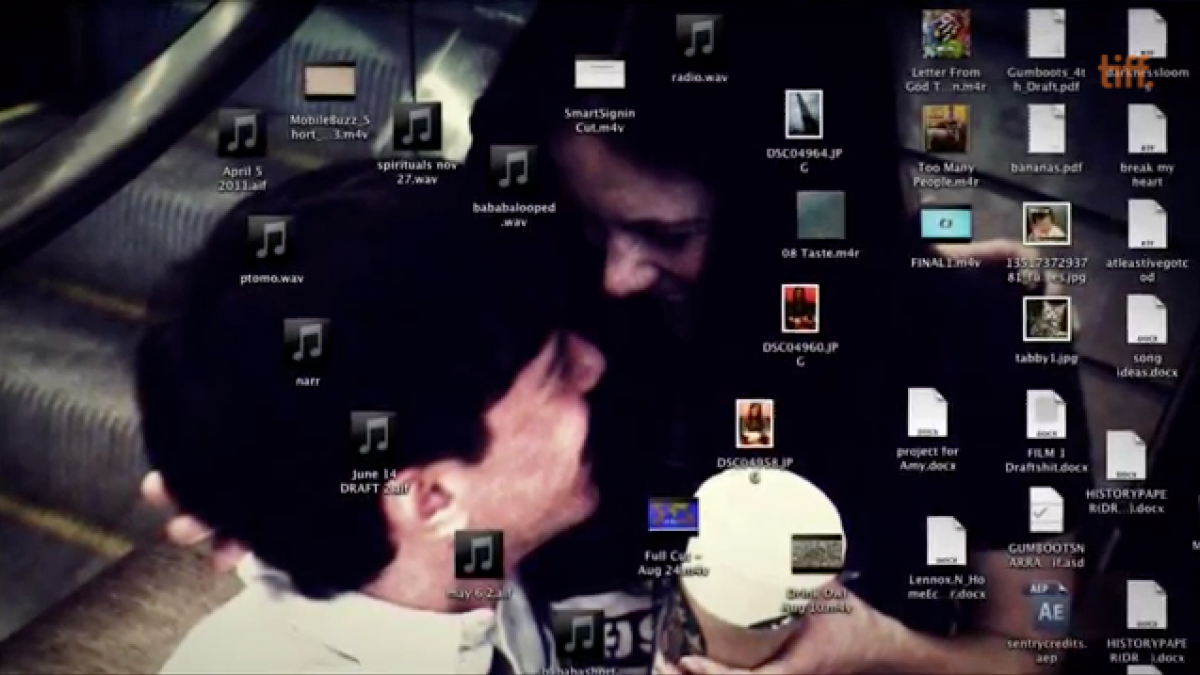Image resolution: width=1200 pixels, height=675 pixels.
Task: Click the spirituals nov 27.wav icon
Action: point(417,127)
